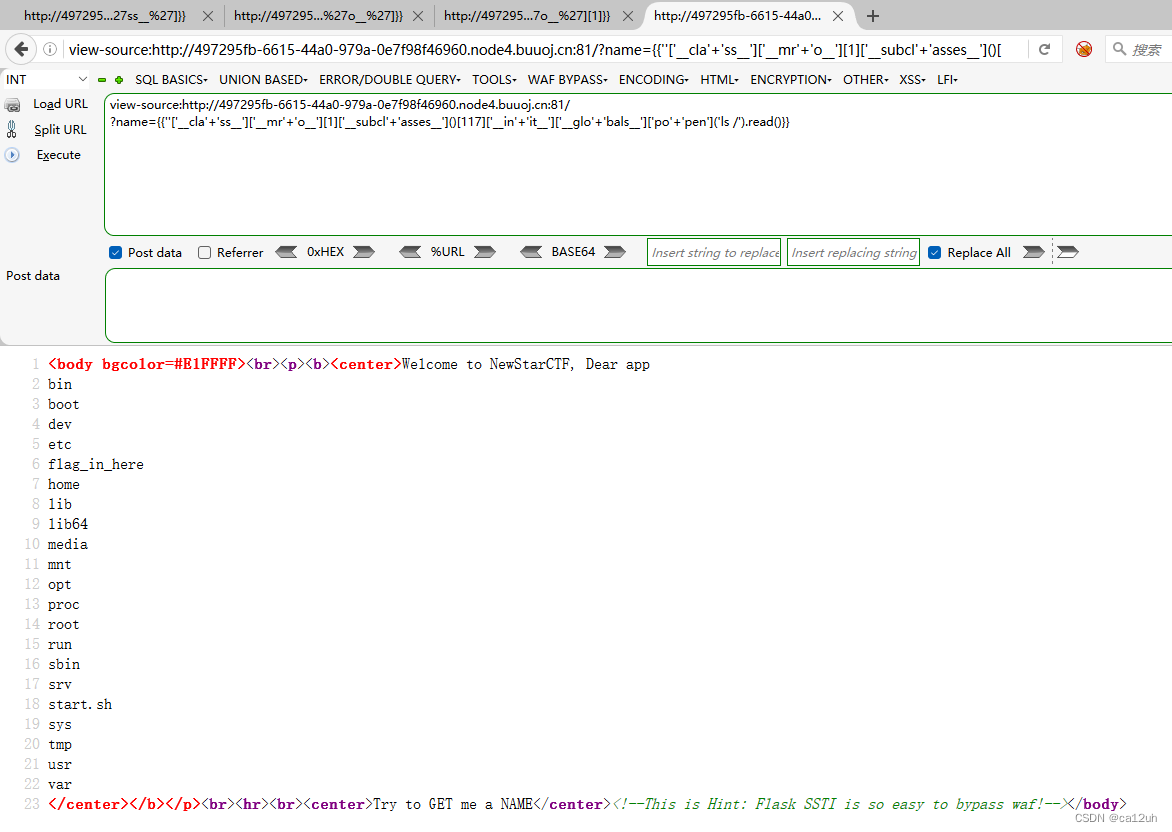Click into the HackBar URL textarea
Screen dimensions: 1172x832
638,164
